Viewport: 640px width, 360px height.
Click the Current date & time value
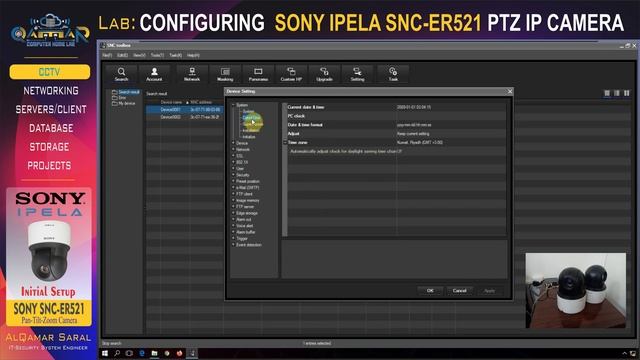pos(450,107)
